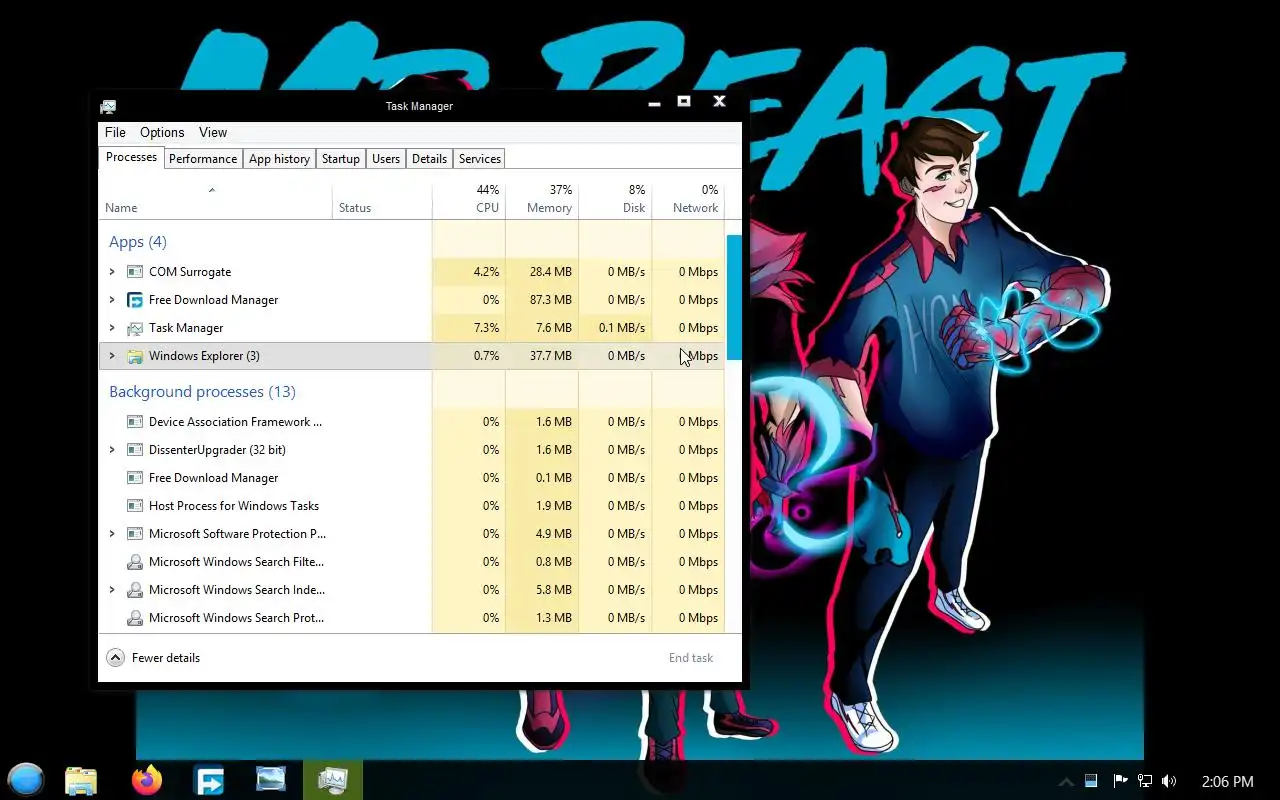This screenshot has width=1280, height=800.
Task: Click the 5.8 MB memory value
Action: [554, 590]
